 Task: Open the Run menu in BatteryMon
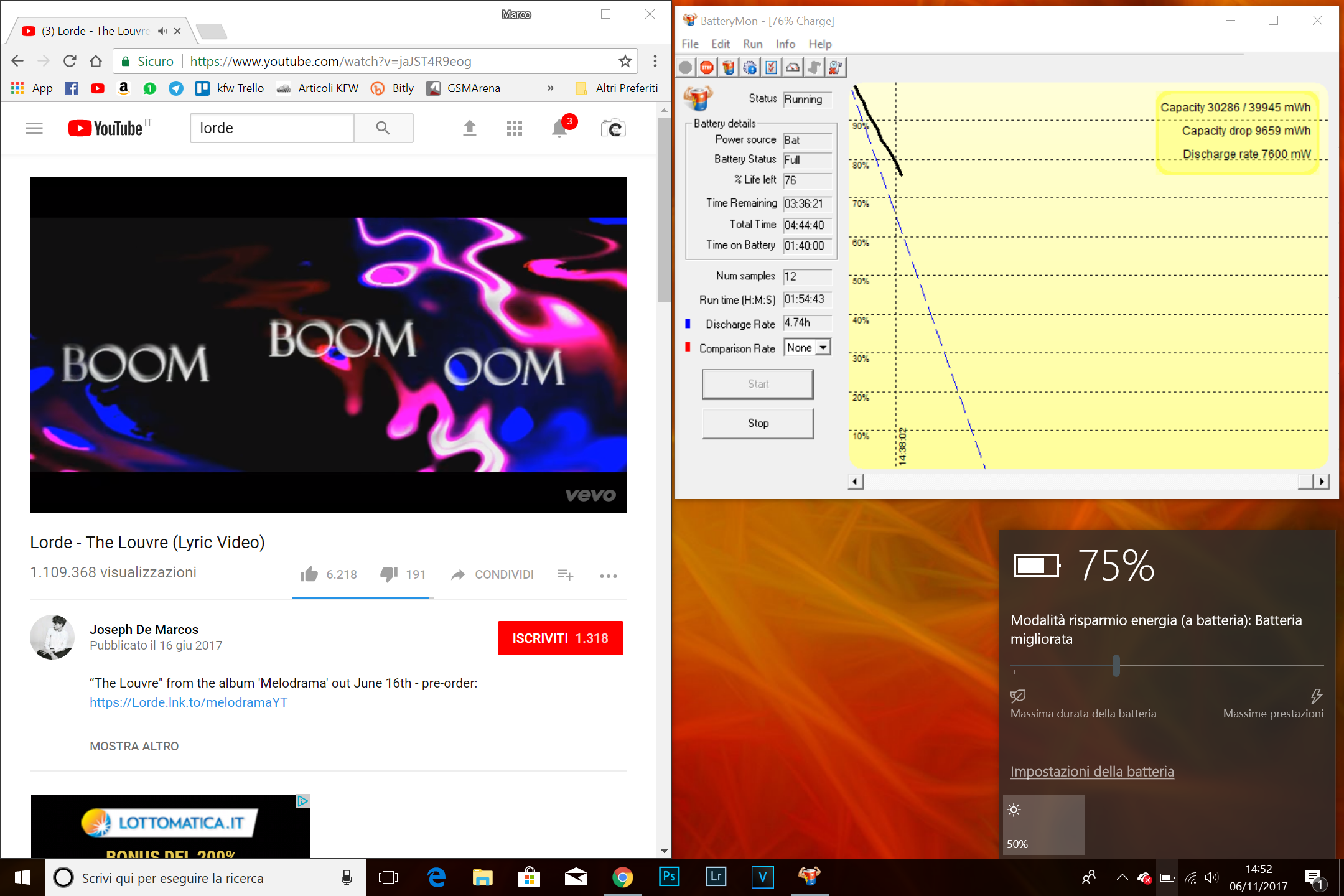tap(752, 44)
